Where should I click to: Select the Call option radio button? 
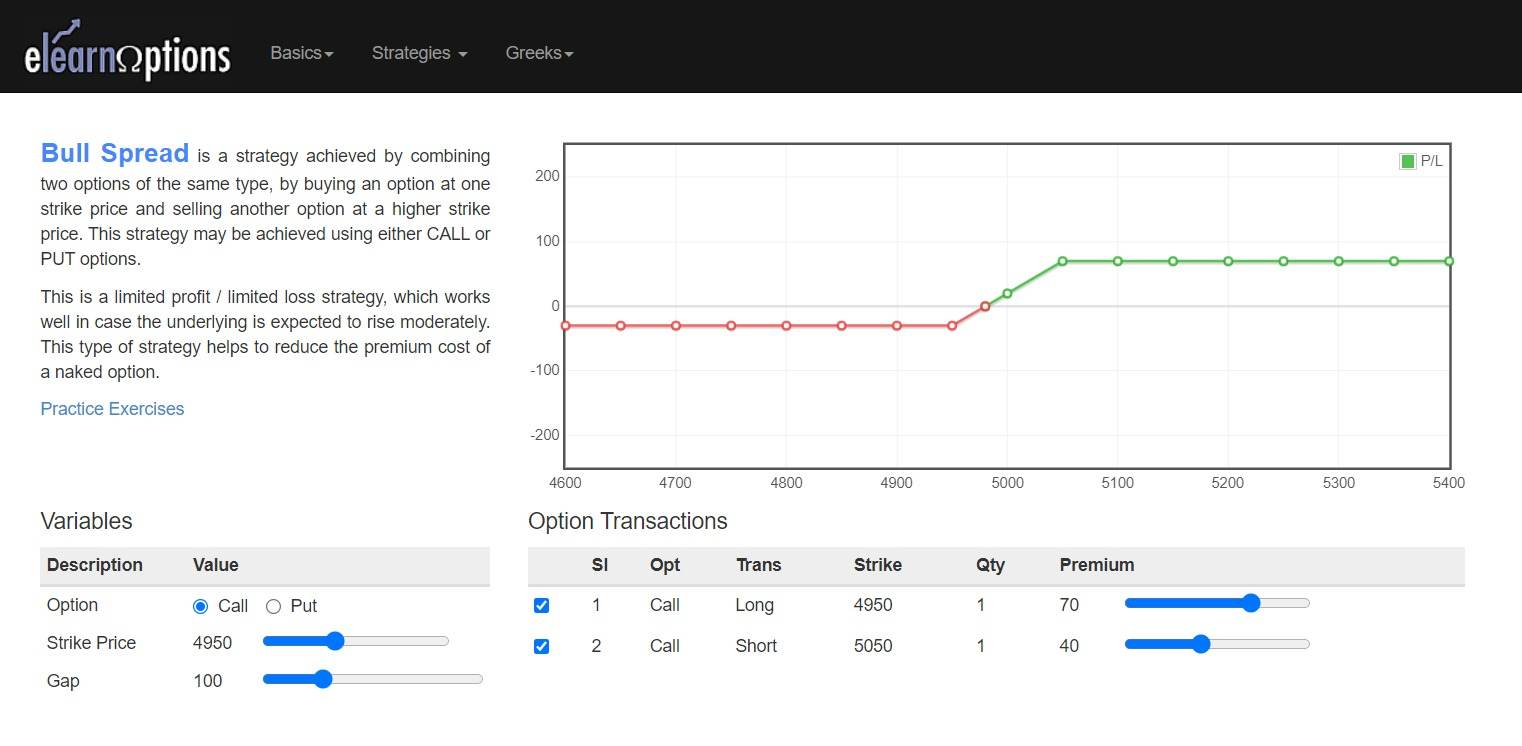pos(200,606)
